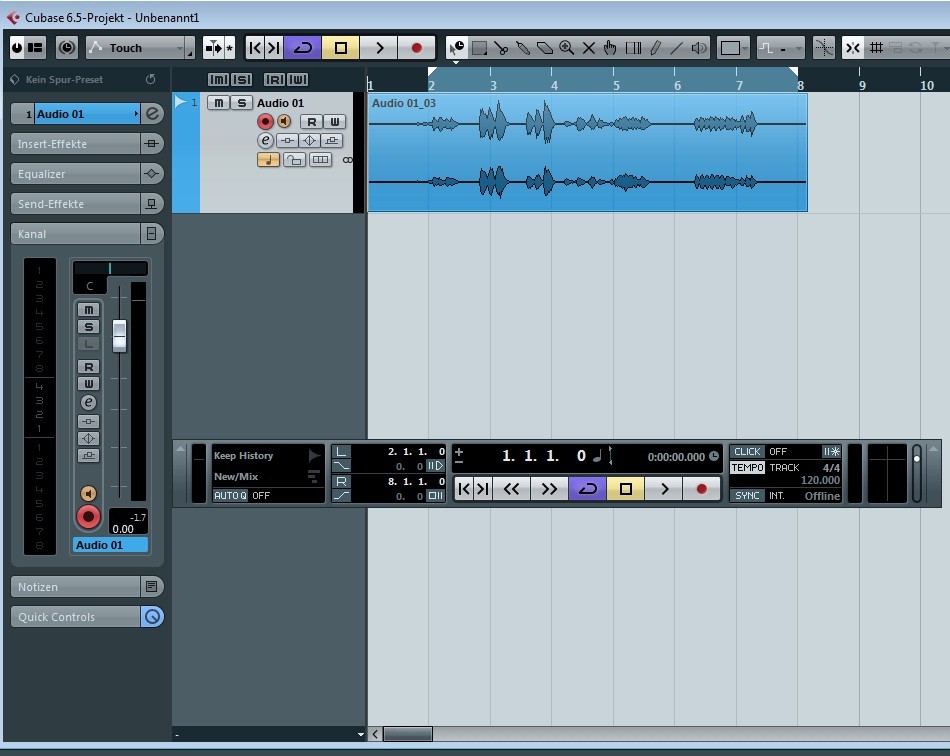Select the Mute (X) tool in toolbar
The image size is (950, 756).
point(588,48)
